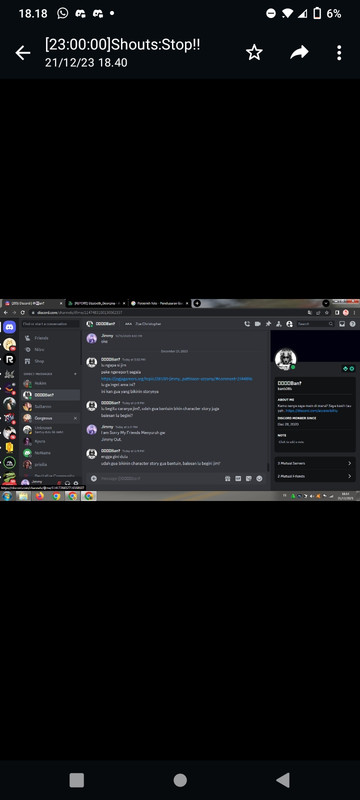Open the blue forum link in the chat
360x800 pixels.
point(176,379)
